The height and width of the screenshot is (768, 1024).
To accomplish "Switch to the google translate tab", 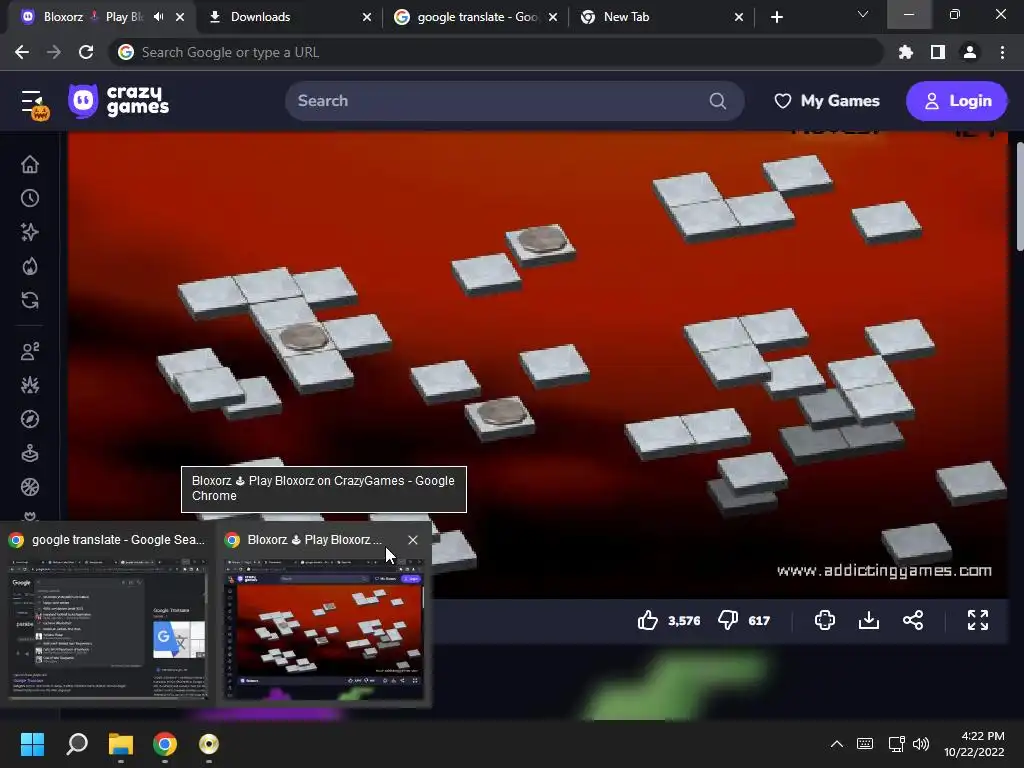I will 468,17.
